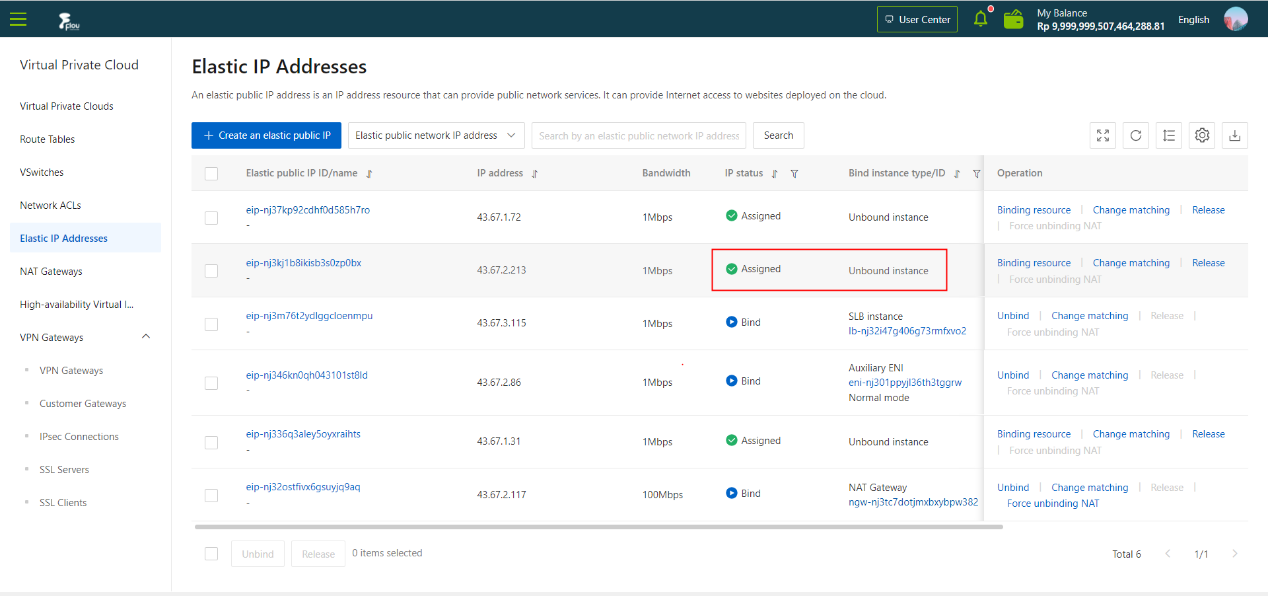The height and width of the screenshot is (596, 1268).
Task: Open the row density list icon
Action: point(1169,136)
